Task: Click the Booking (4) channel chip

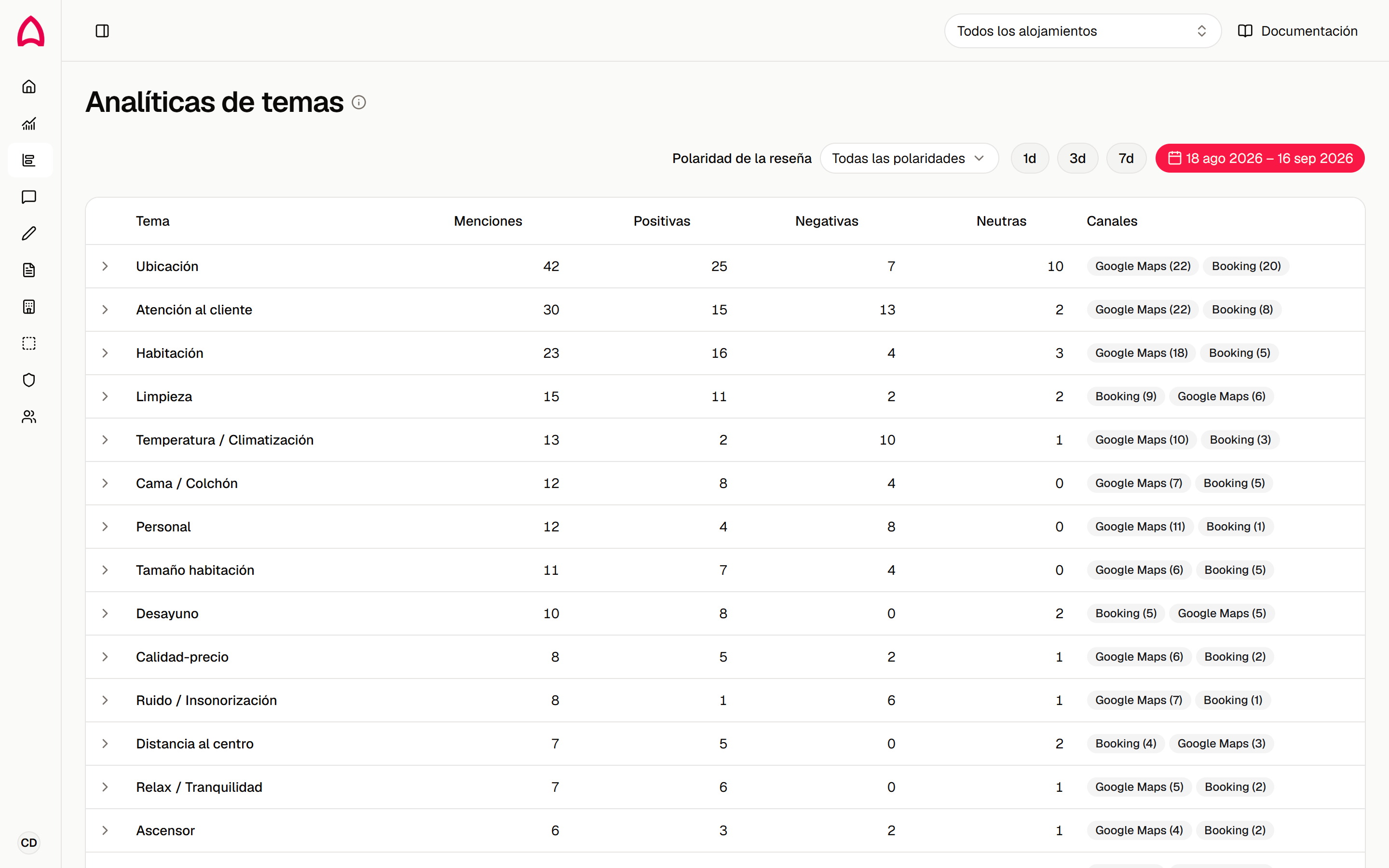Action: click(1126, 744)
